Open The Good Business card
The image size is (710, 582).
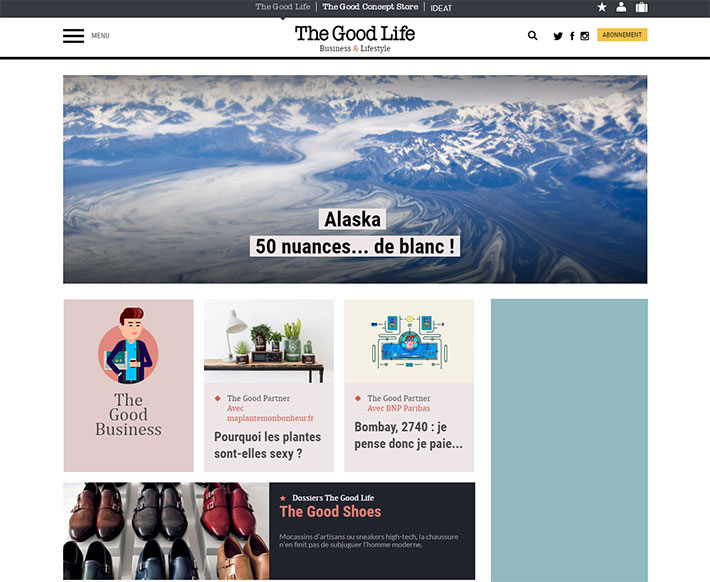[x=129, y=385]
